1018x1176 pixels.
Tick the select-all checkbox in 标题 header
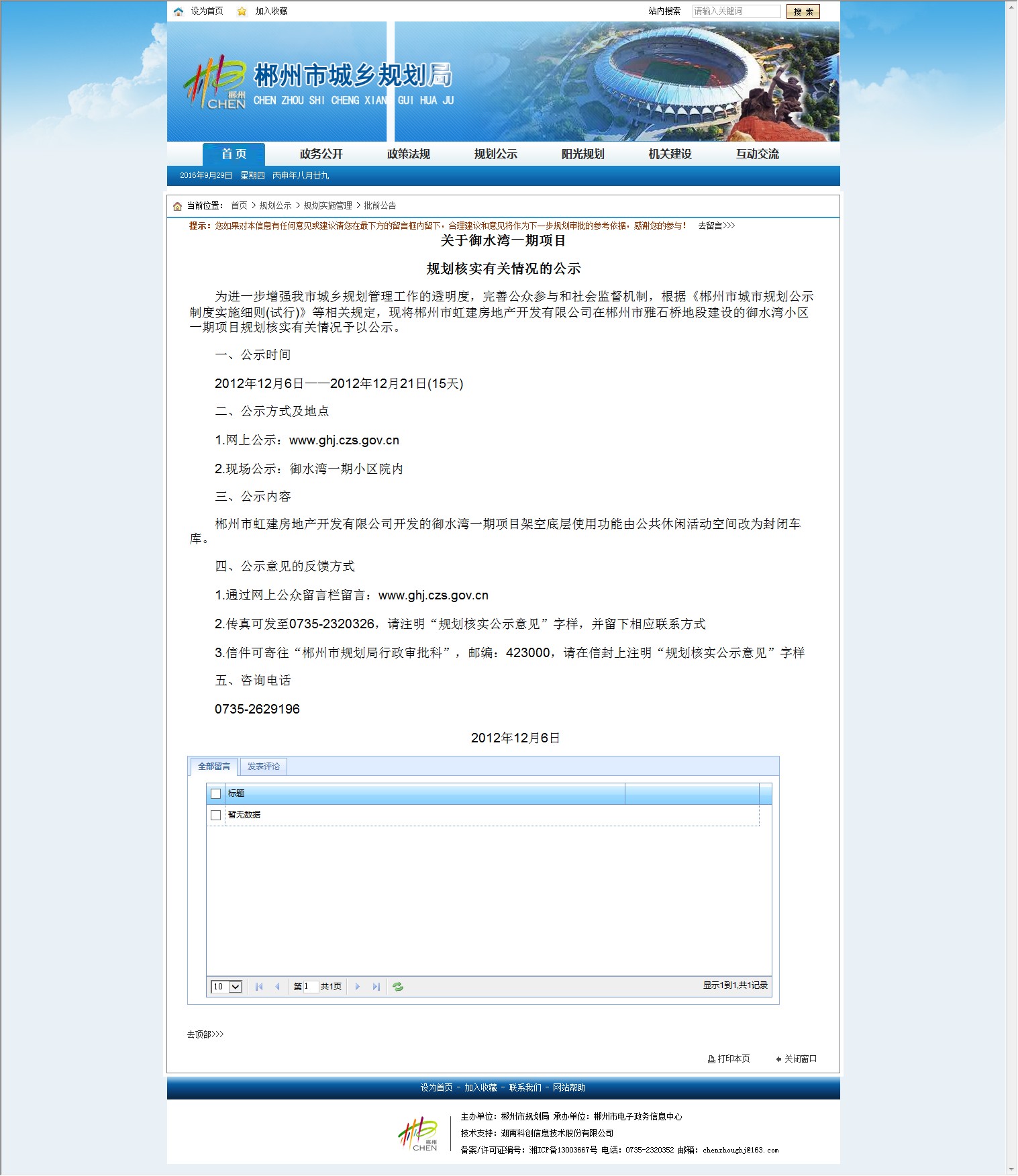[215, 794]
